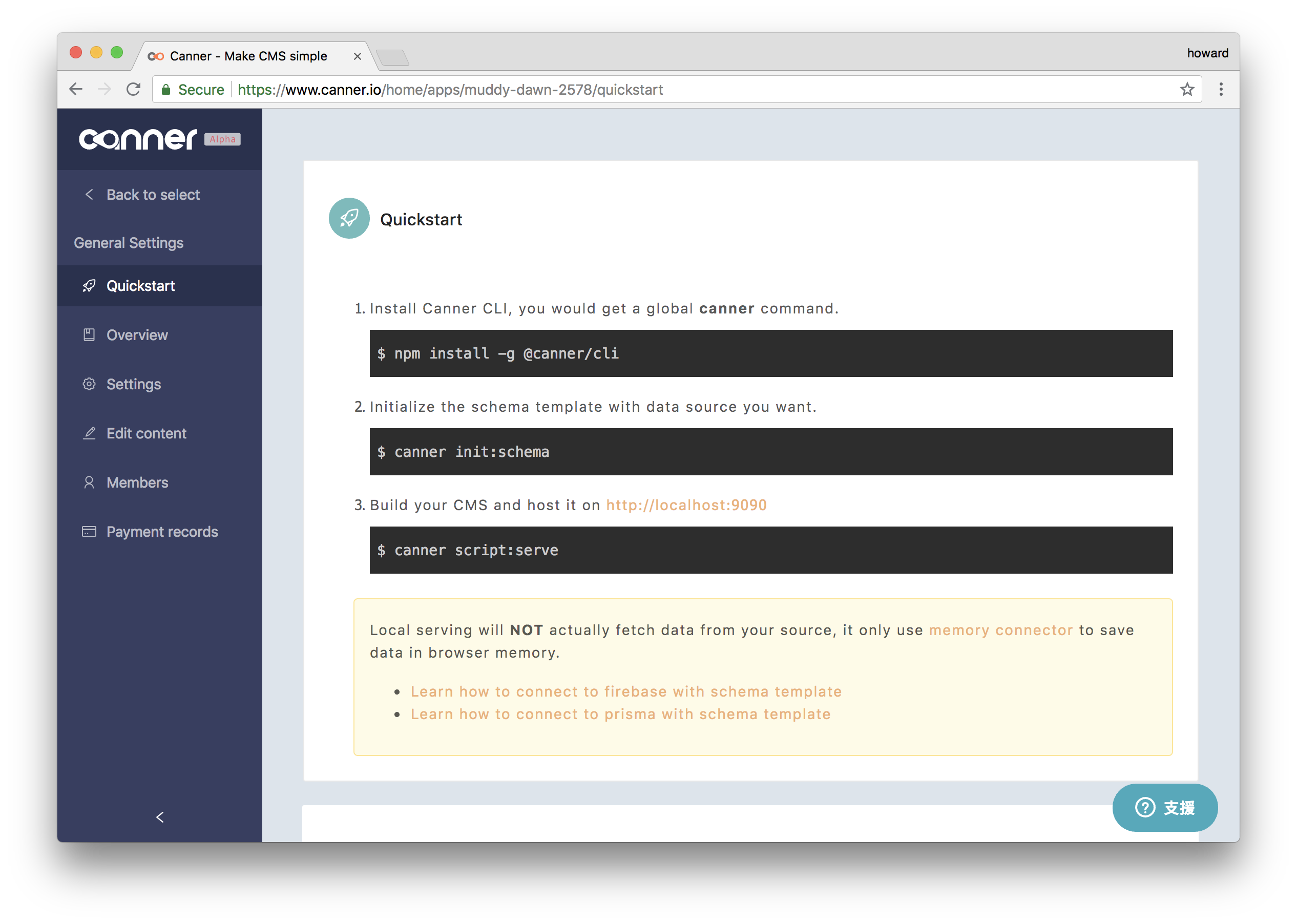The image size is (1297, 924).
Task: Open prisma schema template guide link
Action: click(620, 714)
